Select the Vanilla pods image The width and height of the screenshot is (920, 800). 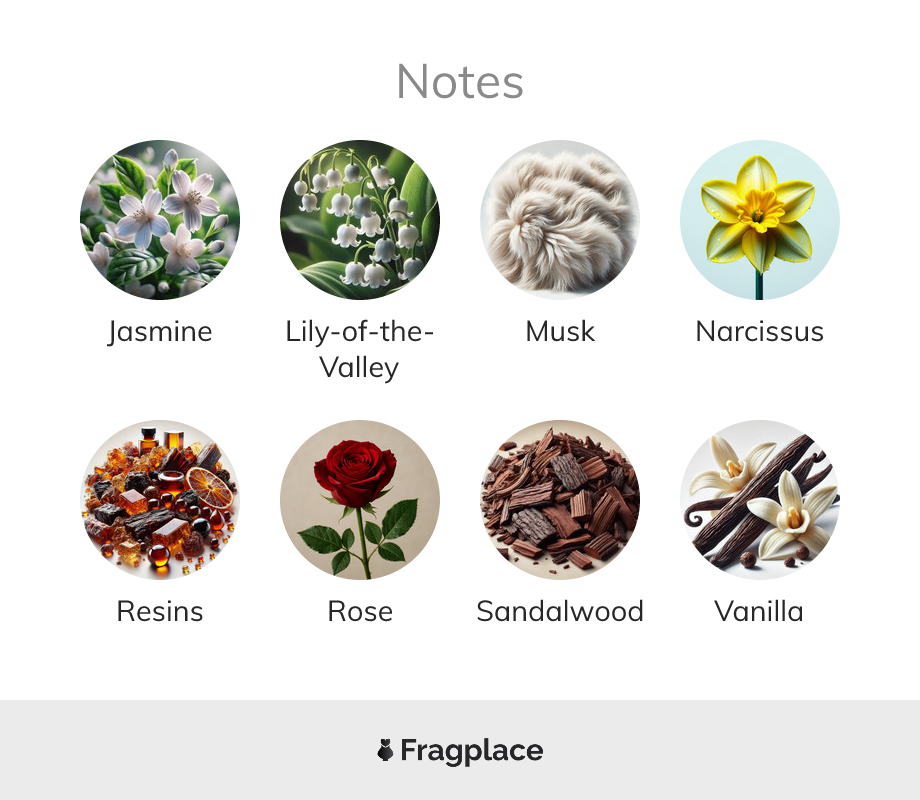coord(760,499)
